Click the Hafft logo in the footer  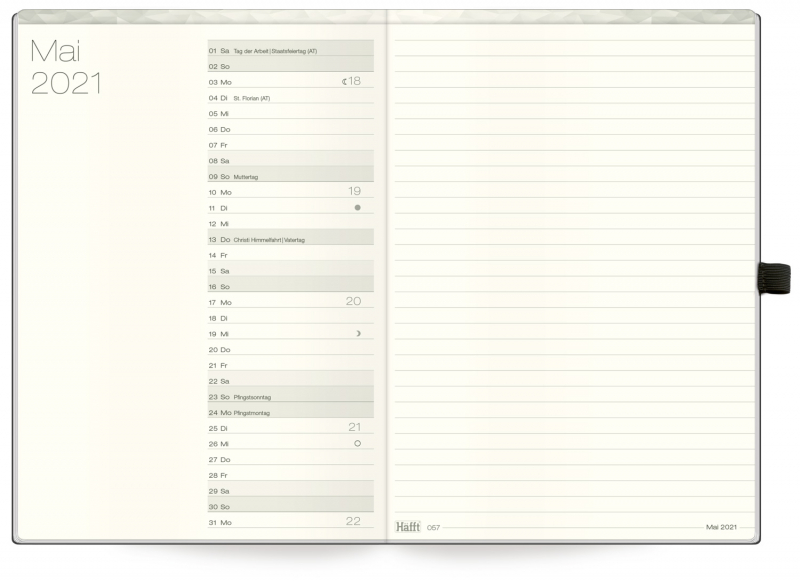point(408,527)
